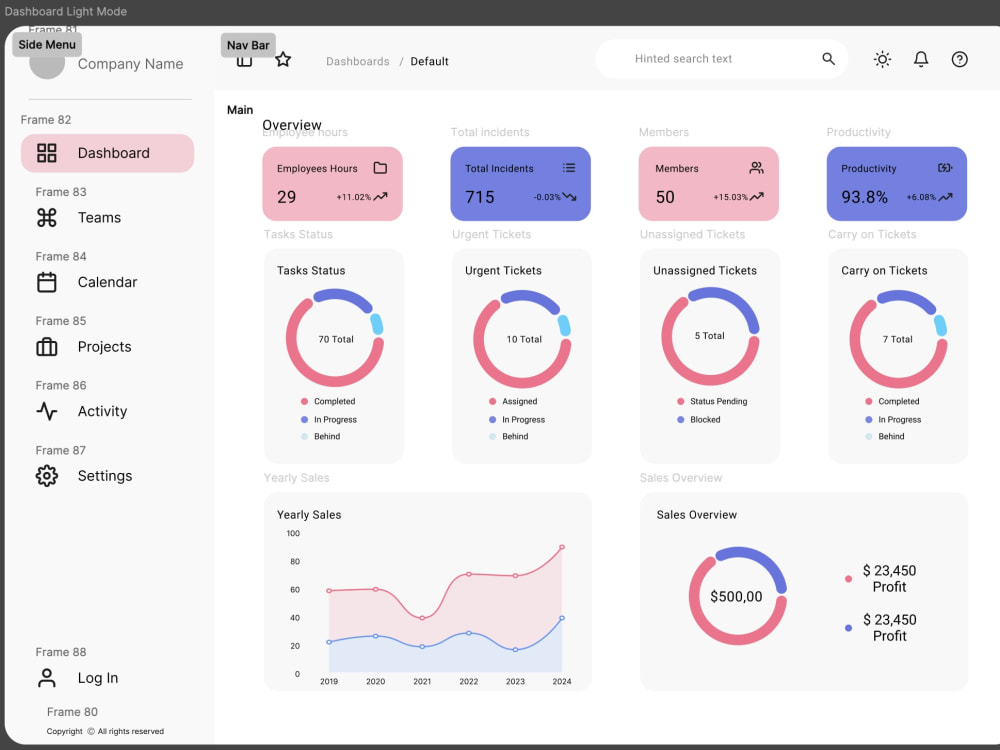Click Assigned legend dot in Urgent Tickets

[x=492, y=401]
